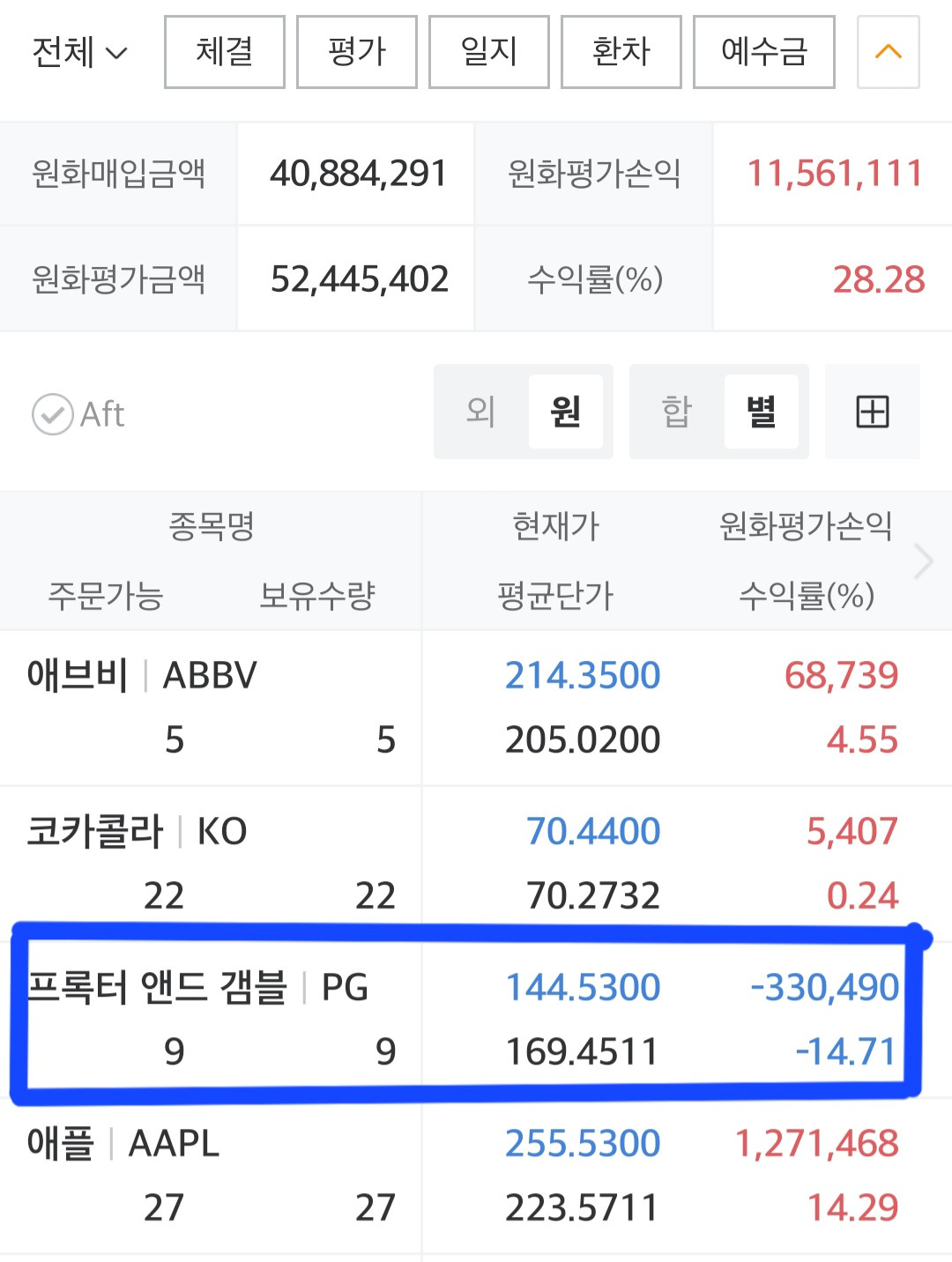Click 주문가능 column header
The image size is (952, 1262).
106,596
